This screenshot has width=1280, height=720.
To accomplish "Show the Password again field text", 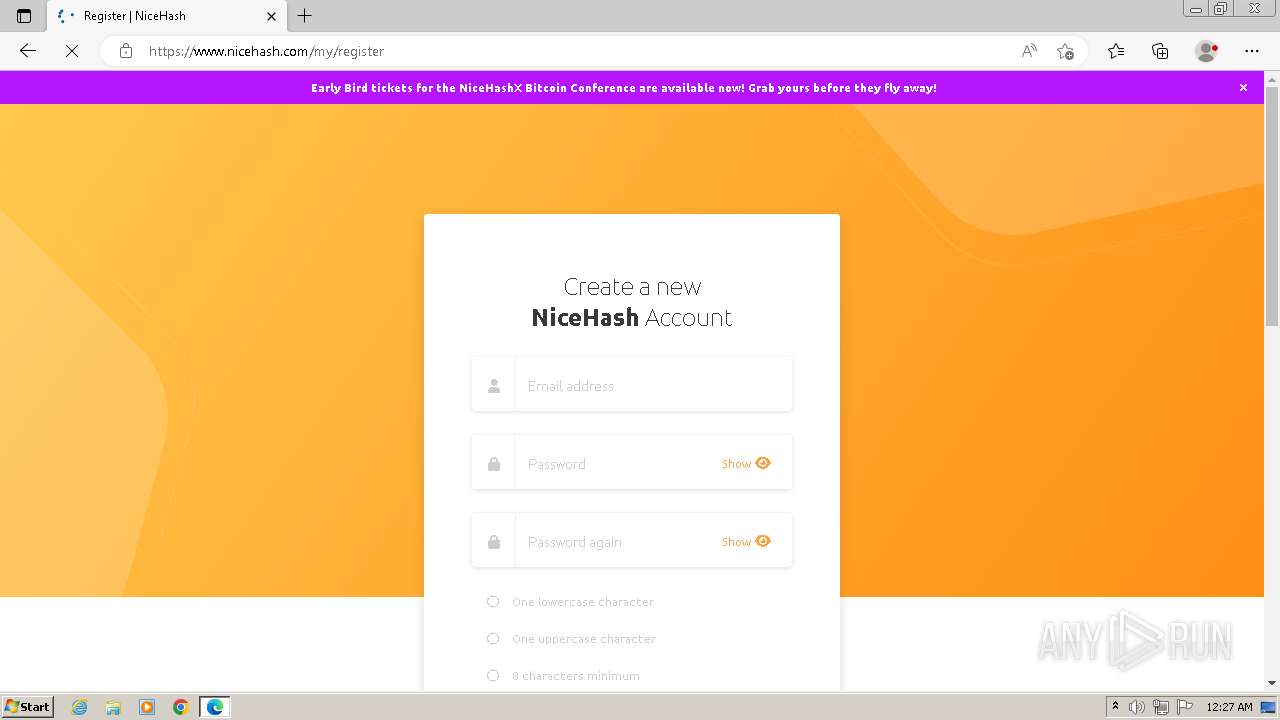I will pos(746,541).
